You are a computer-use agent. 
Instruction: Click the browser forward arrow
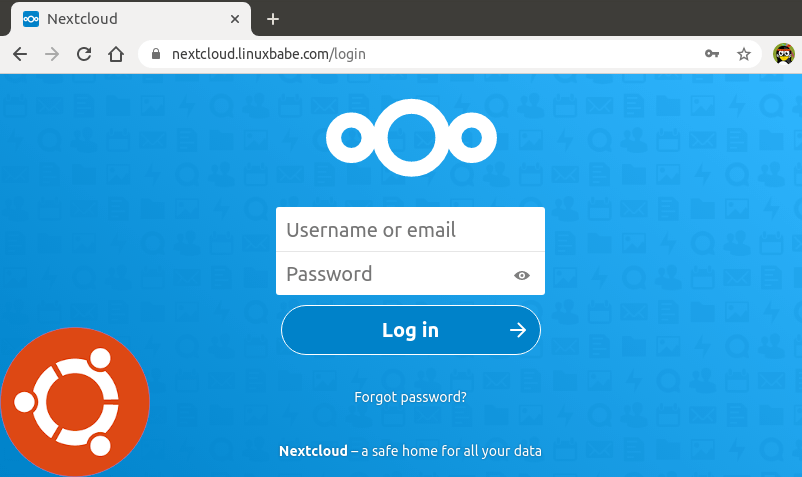52,54
